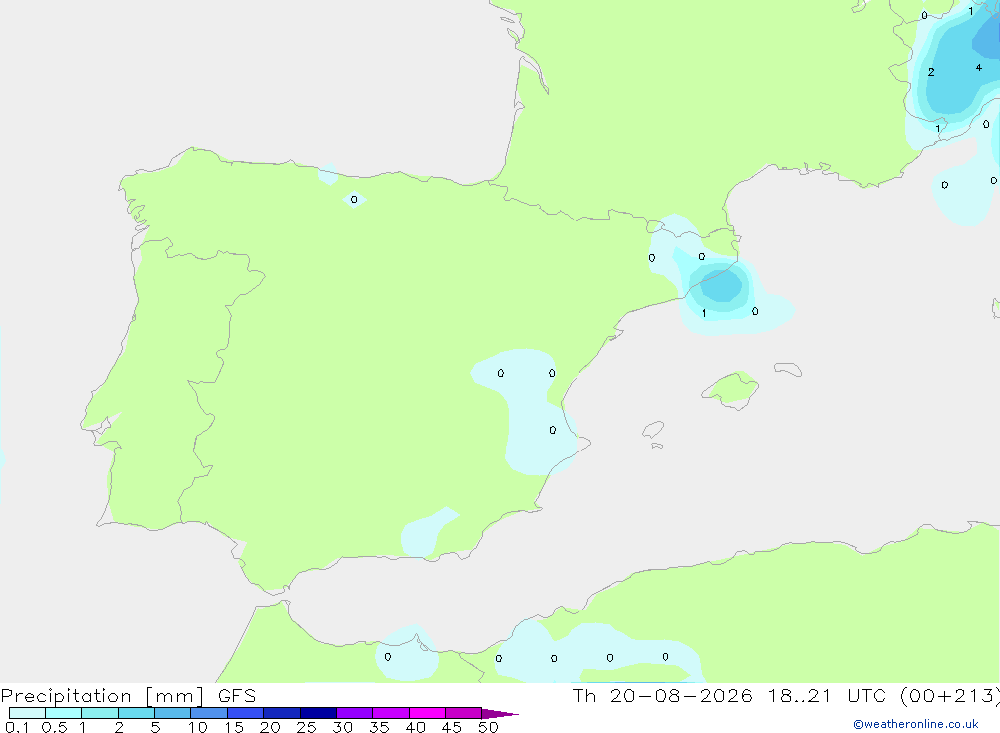The image size is (1000, 733).
Task: Click the 'GFS' model label
Action: pyautogui.click(x=237, y=696)
